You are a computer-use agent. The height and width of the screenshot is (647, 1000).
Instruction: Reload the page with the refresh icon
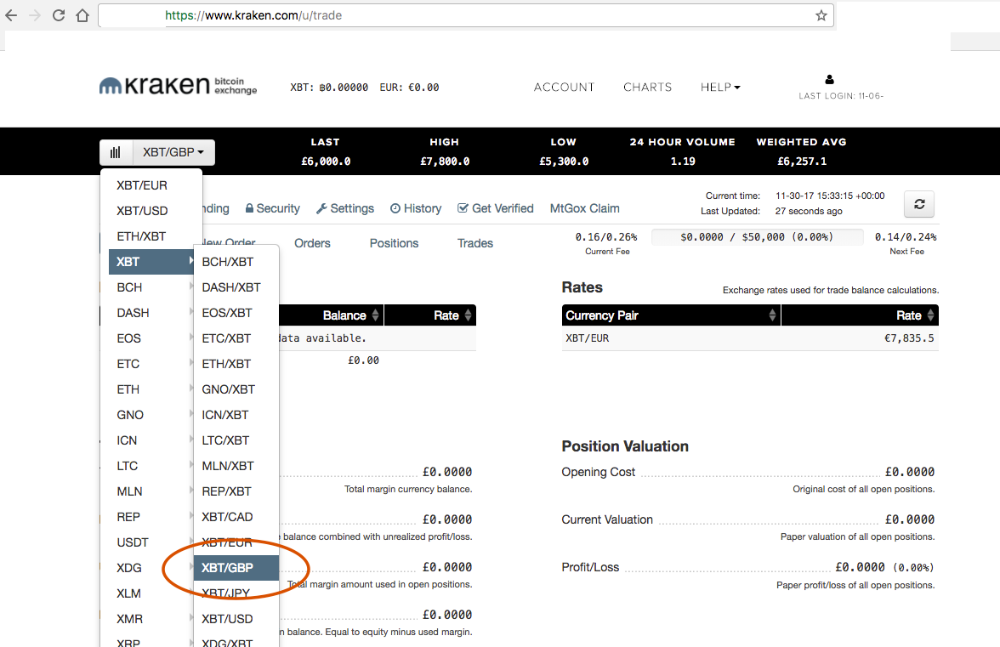click(x=59, y=15)
